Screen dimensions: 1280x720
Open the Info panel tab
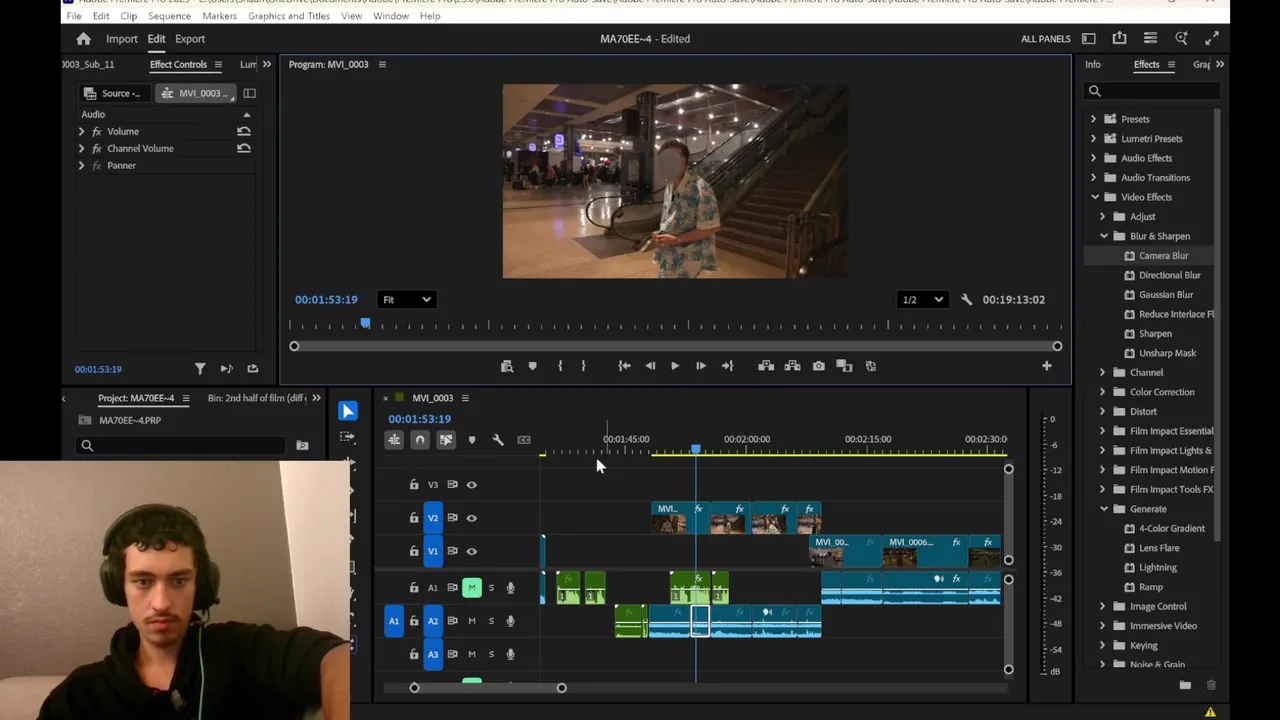pos(1093,64)
